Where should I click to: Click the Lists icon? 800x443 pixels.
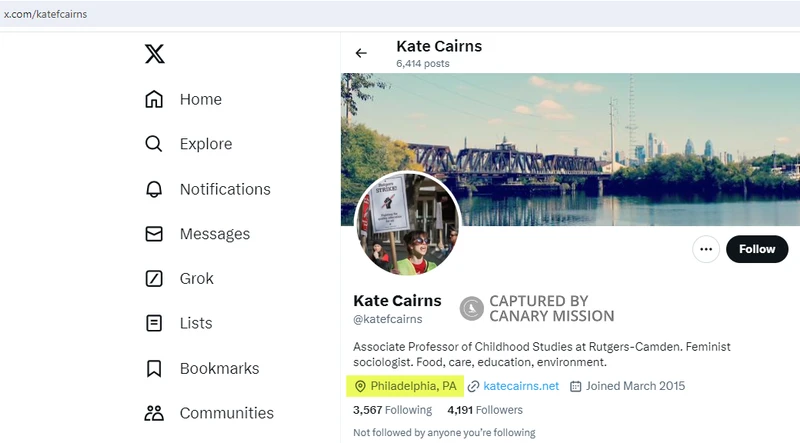[x=154, y=323]
